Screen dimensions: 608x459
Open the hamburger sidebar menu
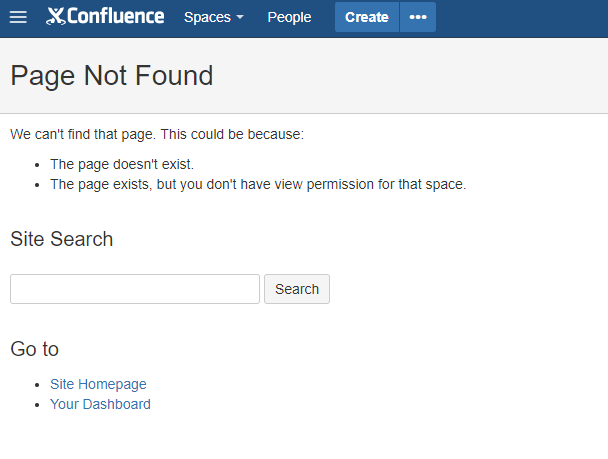(18, 17)
